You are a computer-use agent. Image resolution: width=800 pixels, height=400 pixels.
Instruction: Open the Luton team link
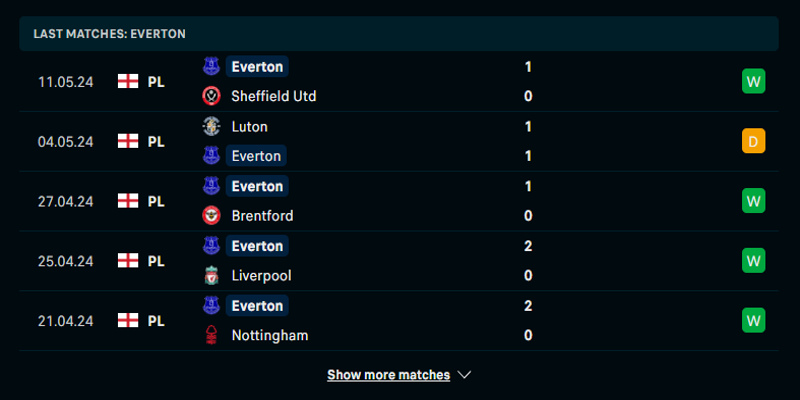[249, 126]
